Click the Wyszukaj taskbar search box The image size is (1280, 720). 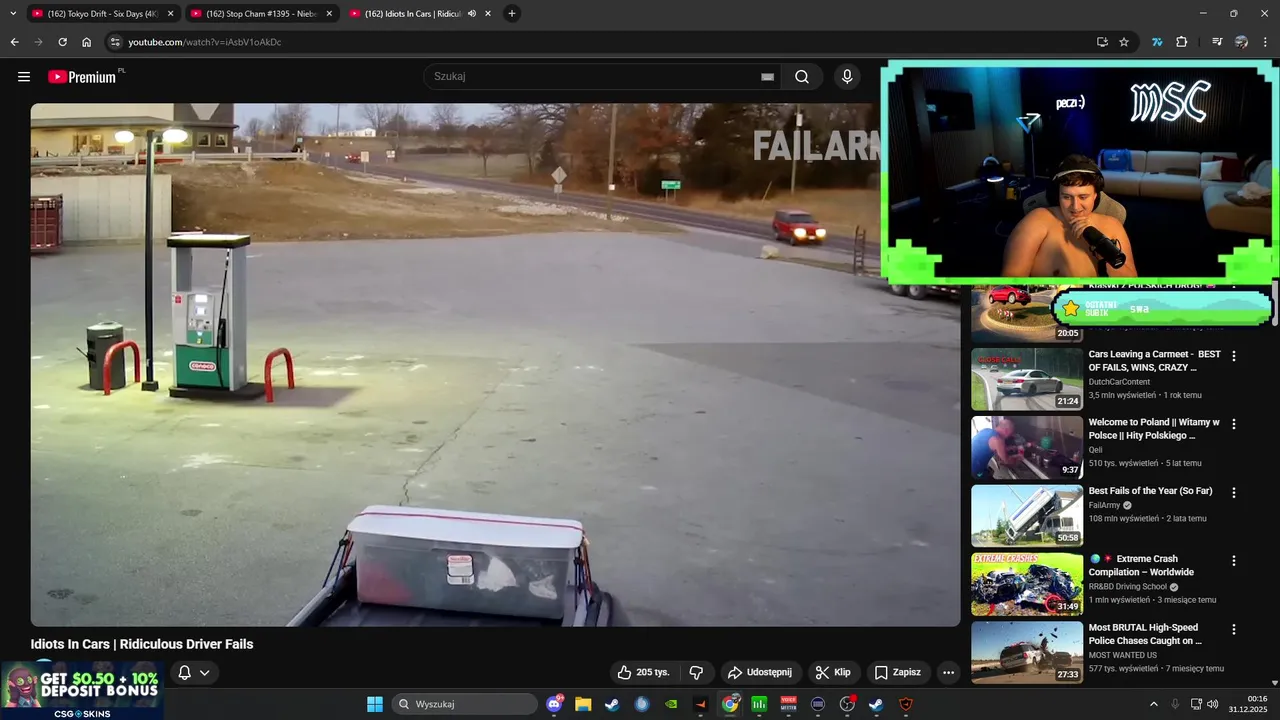[x=464, y=704]
